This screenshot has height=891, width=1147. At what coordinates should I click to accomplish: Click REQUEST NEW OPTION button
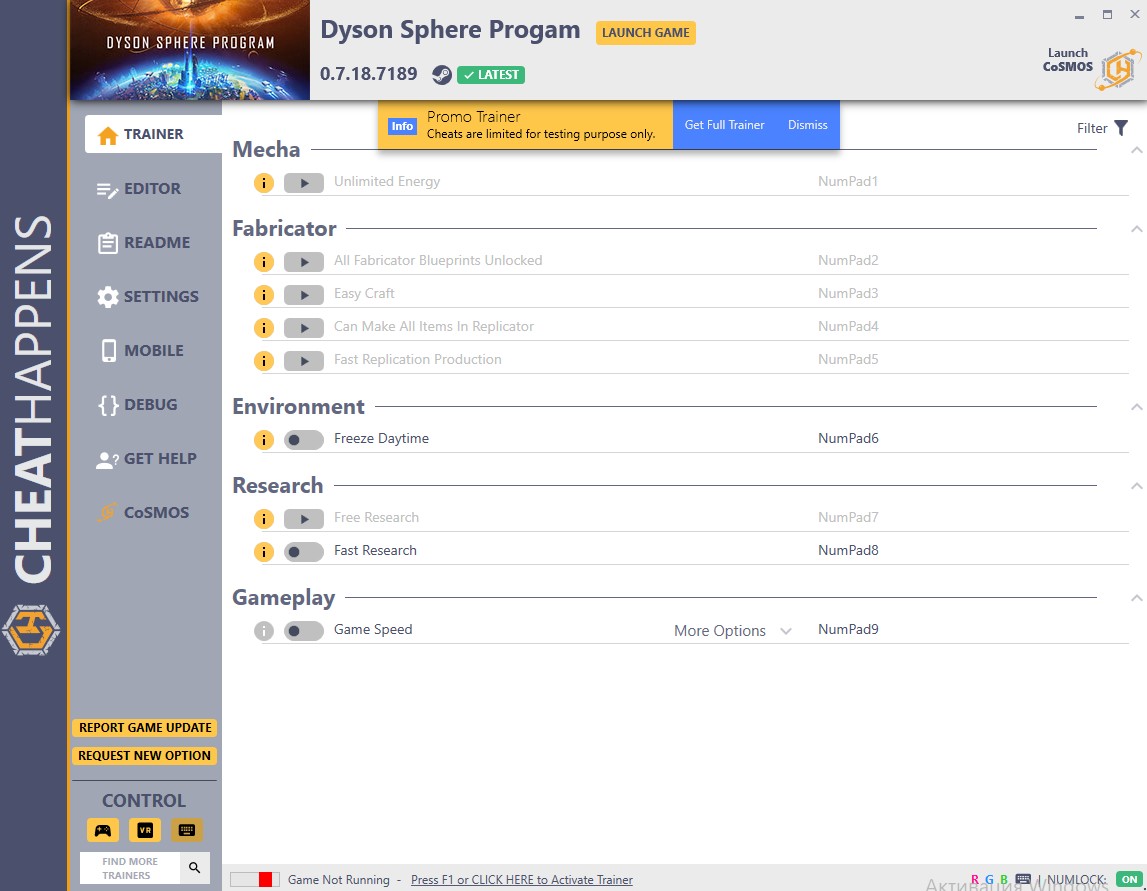point(145,756)
